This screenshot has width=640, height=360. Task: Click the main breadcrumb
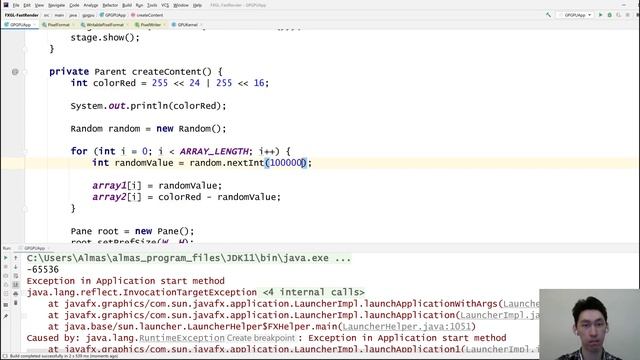coord(59,15)
